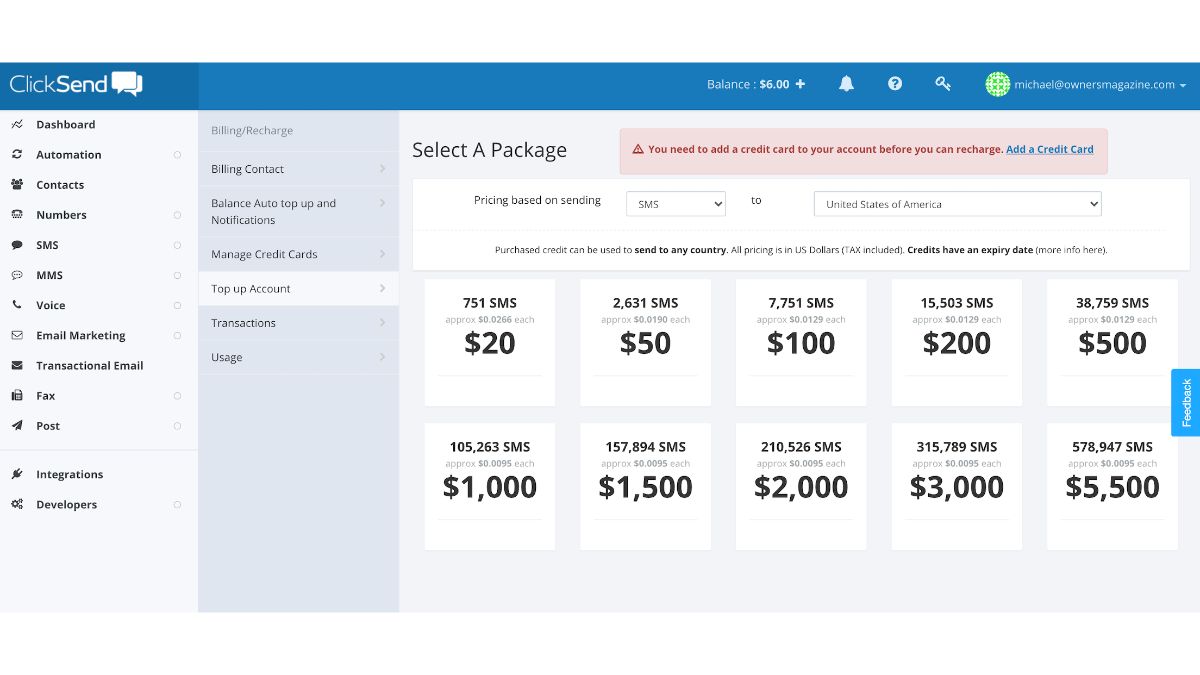Open the michael@ownersmagazine.com account menu
Screen dimensions: 1200x675
pos(1086,85)
